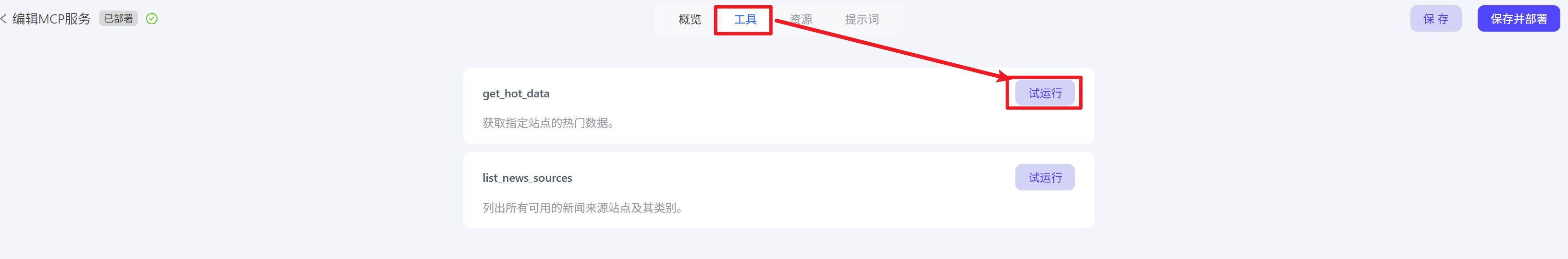This screenshot has width=1568, height=259.
Task: Switch to the 工具 tab
Action: [744, 20]
